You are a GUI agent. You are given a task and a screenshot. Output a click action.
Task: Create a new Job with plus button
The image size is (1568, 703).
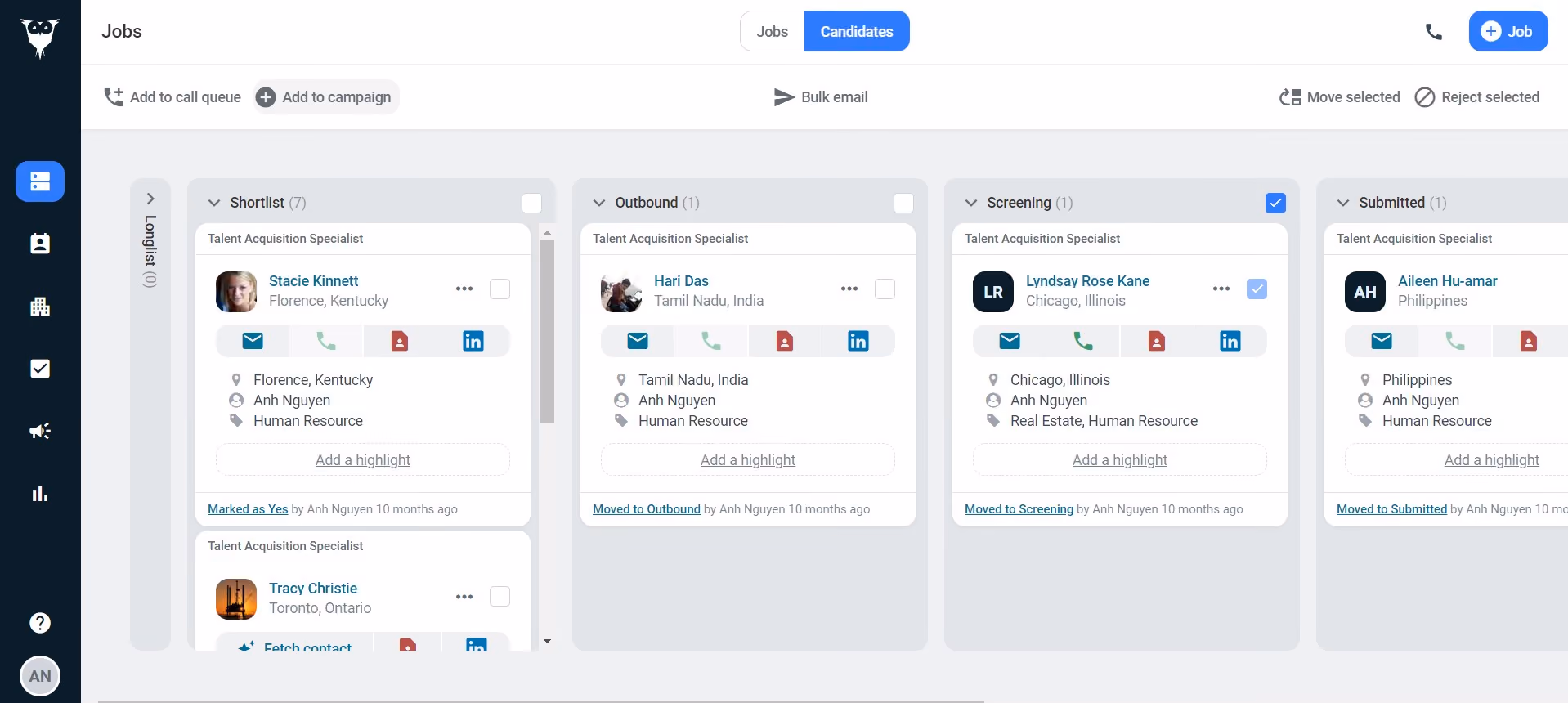point(1508,31)
